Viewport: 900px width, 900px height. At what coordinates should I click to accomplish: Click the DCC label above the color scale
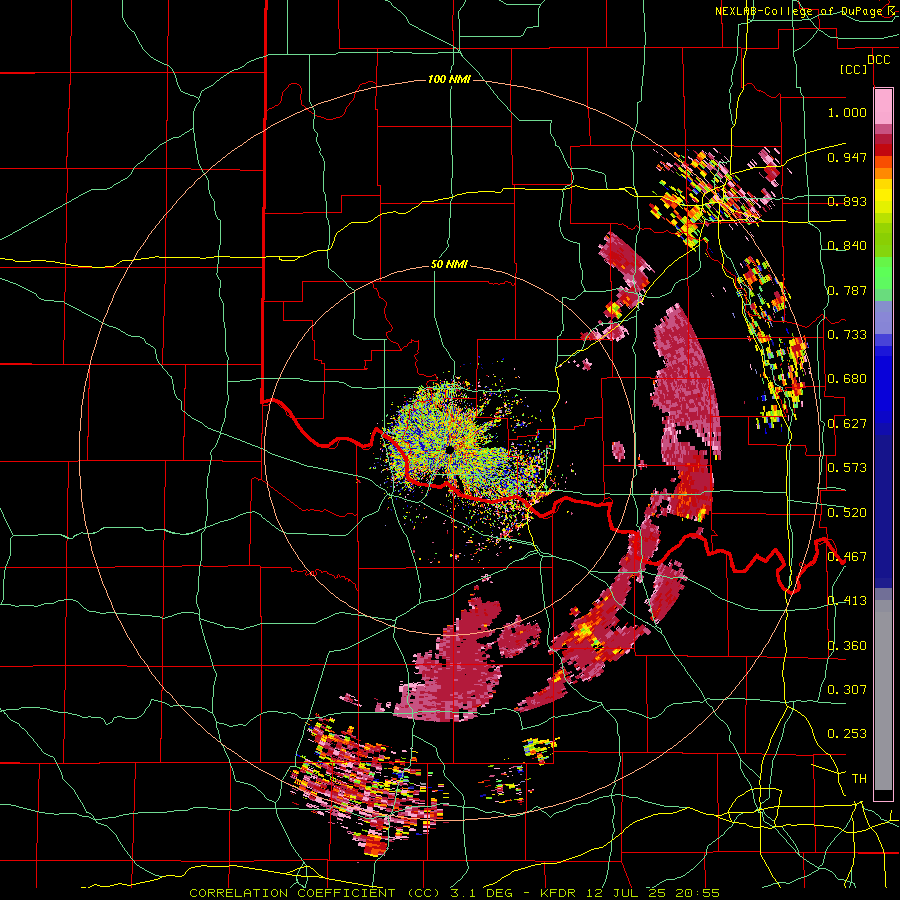(878, 60)
